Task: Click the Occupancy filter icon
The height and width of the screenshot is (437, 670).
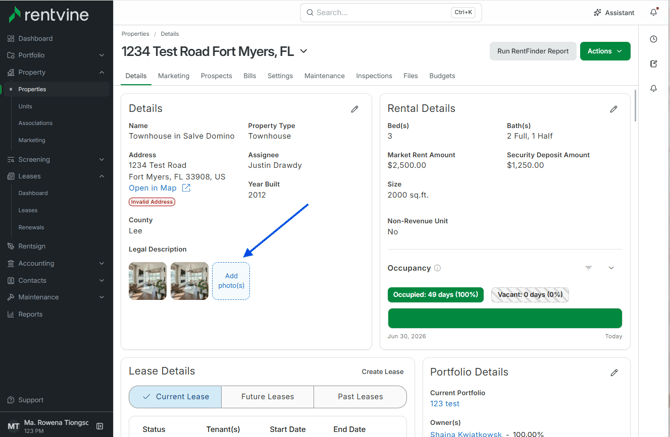Action: pyautogui.click(x=588, y=268)
